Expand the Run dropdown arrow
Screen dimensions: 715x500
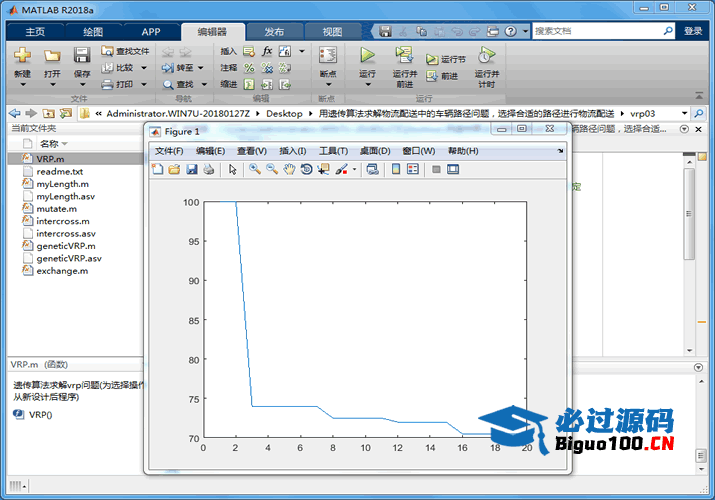pos(368,84)
